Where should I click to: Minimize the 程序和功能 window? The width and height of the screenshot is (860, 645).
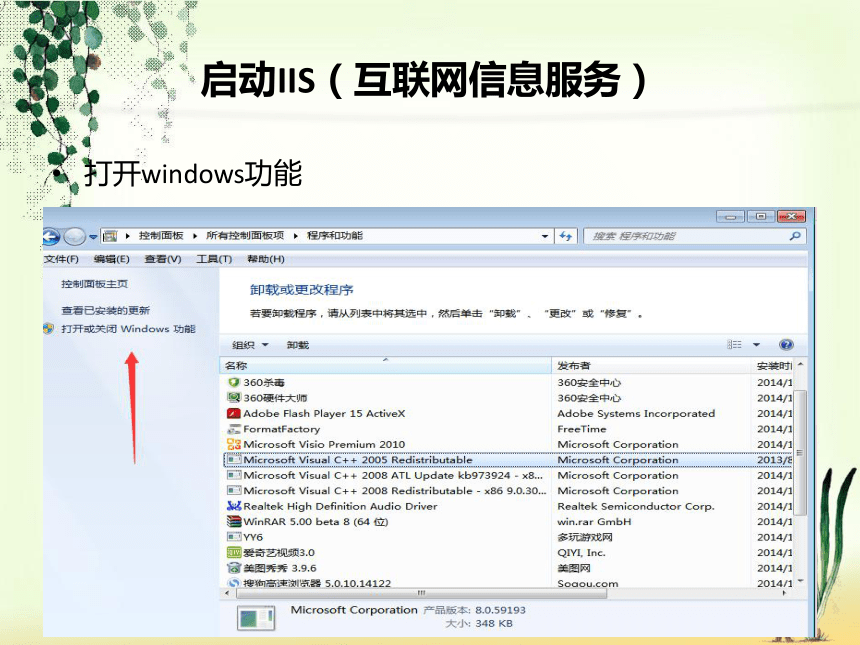click(730, 216)
